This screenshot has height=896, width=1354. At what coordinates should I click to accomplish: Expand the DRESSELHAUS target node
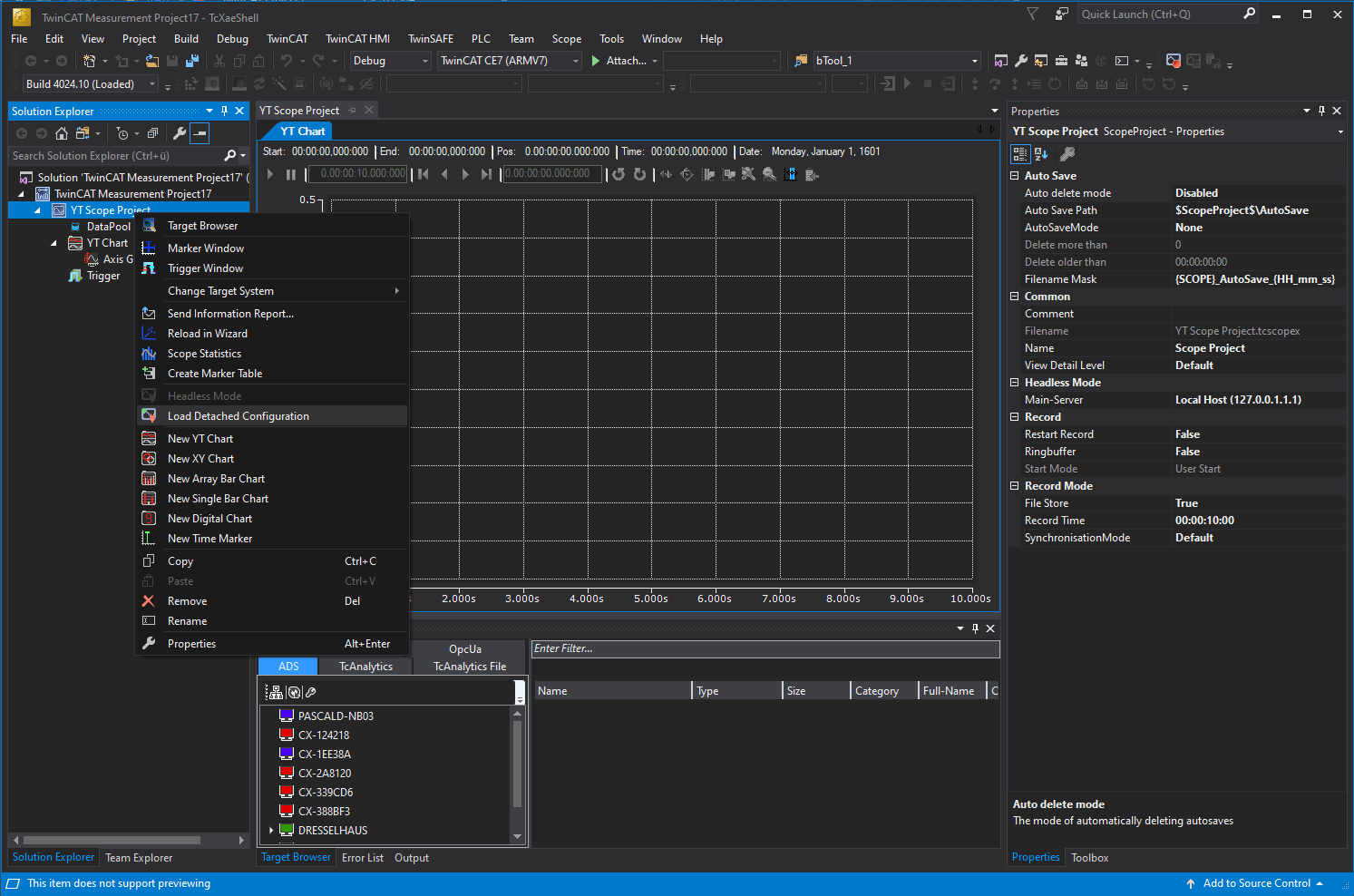[x=271, y=831]
